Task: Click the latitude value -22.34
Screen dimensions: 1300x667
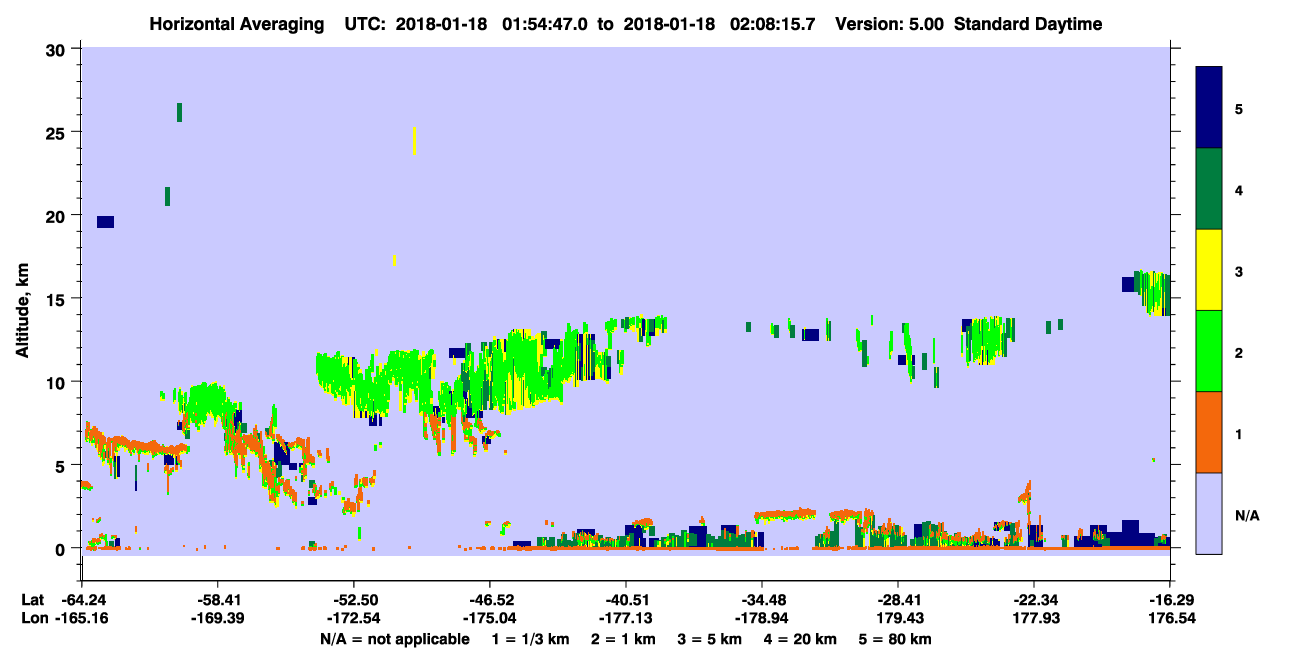Action: (1034, 600)
